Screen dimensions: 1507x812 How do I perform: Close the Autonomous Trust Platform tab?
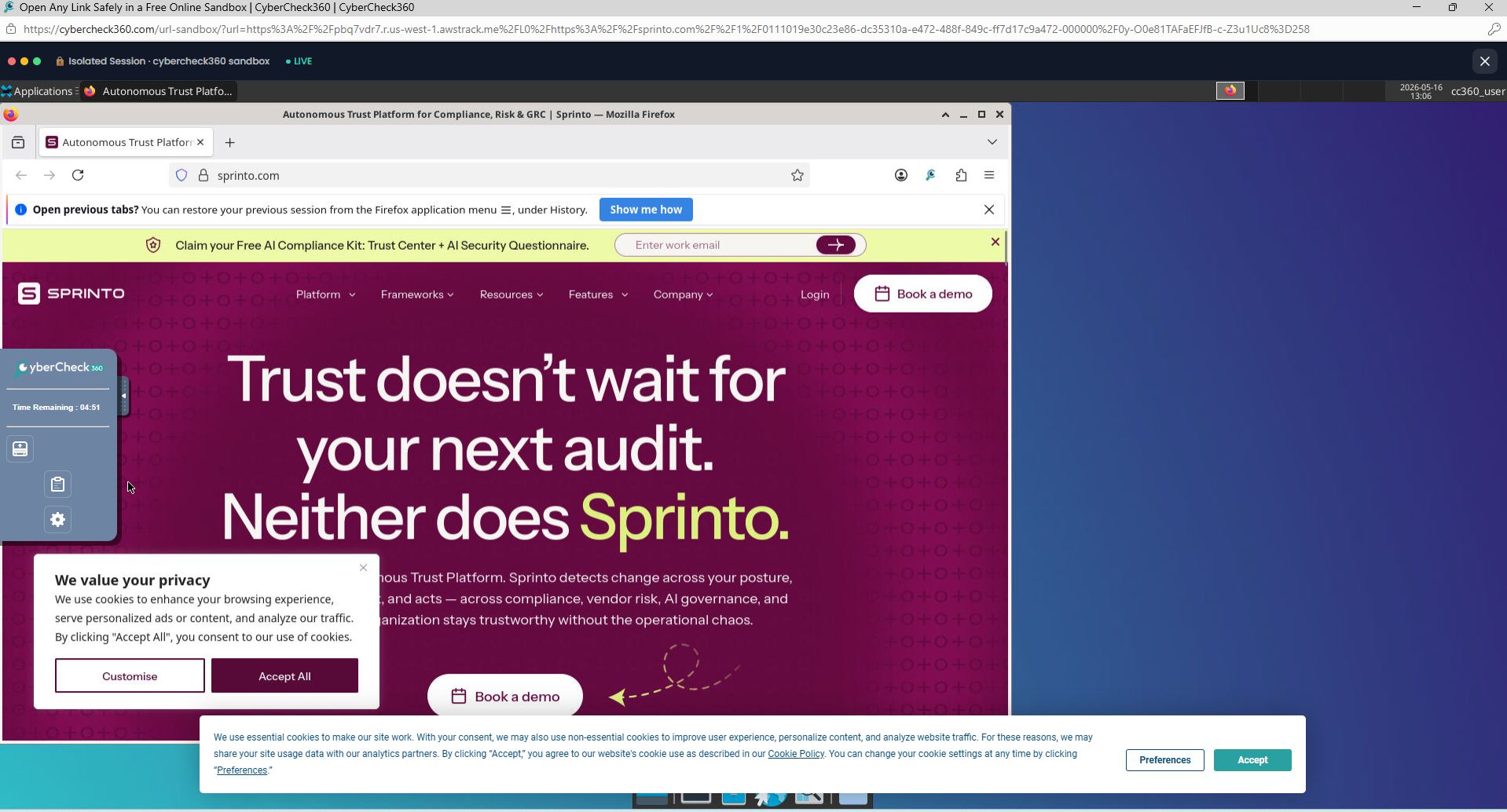click(x=200, y=142)
